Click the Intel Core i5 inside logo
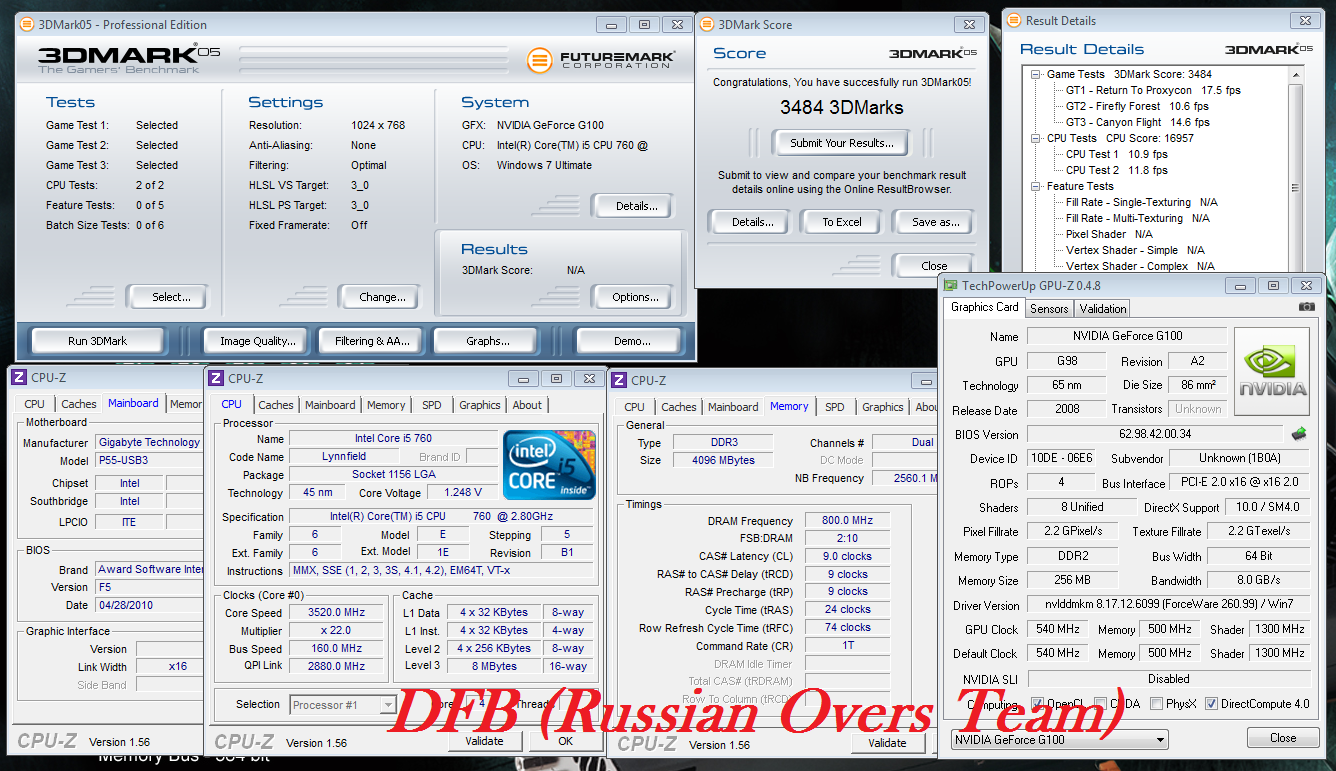This screenshot has width=1336, height=771. (550, 465)
